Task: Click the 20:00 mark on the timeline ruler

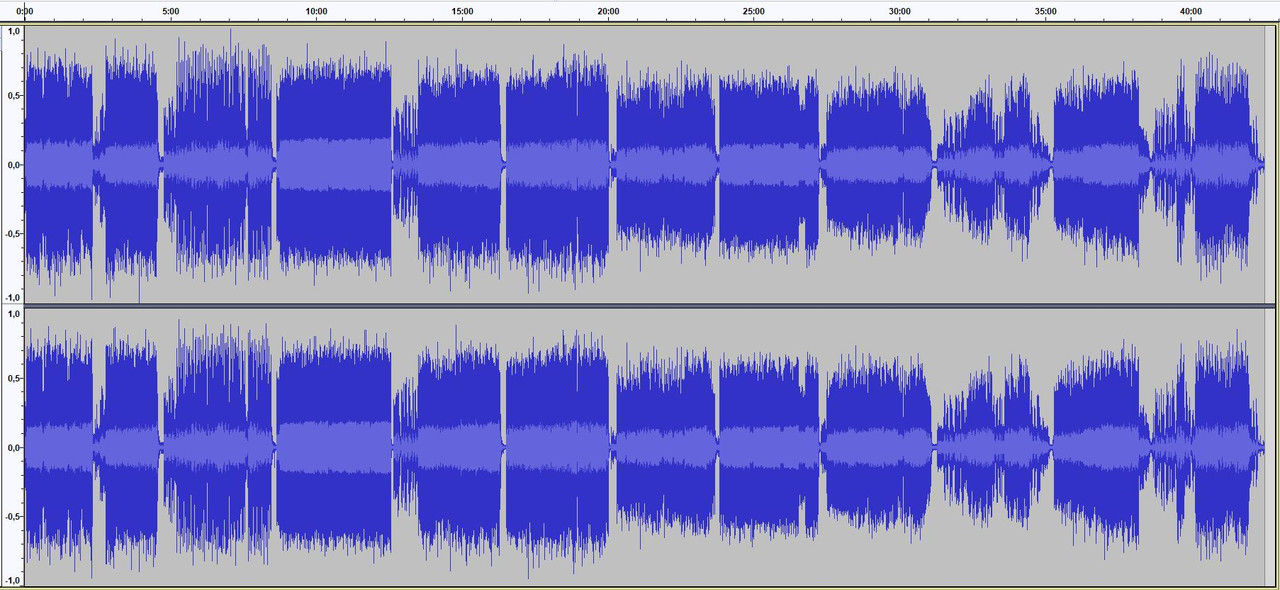Action: (x=608, y=11)
